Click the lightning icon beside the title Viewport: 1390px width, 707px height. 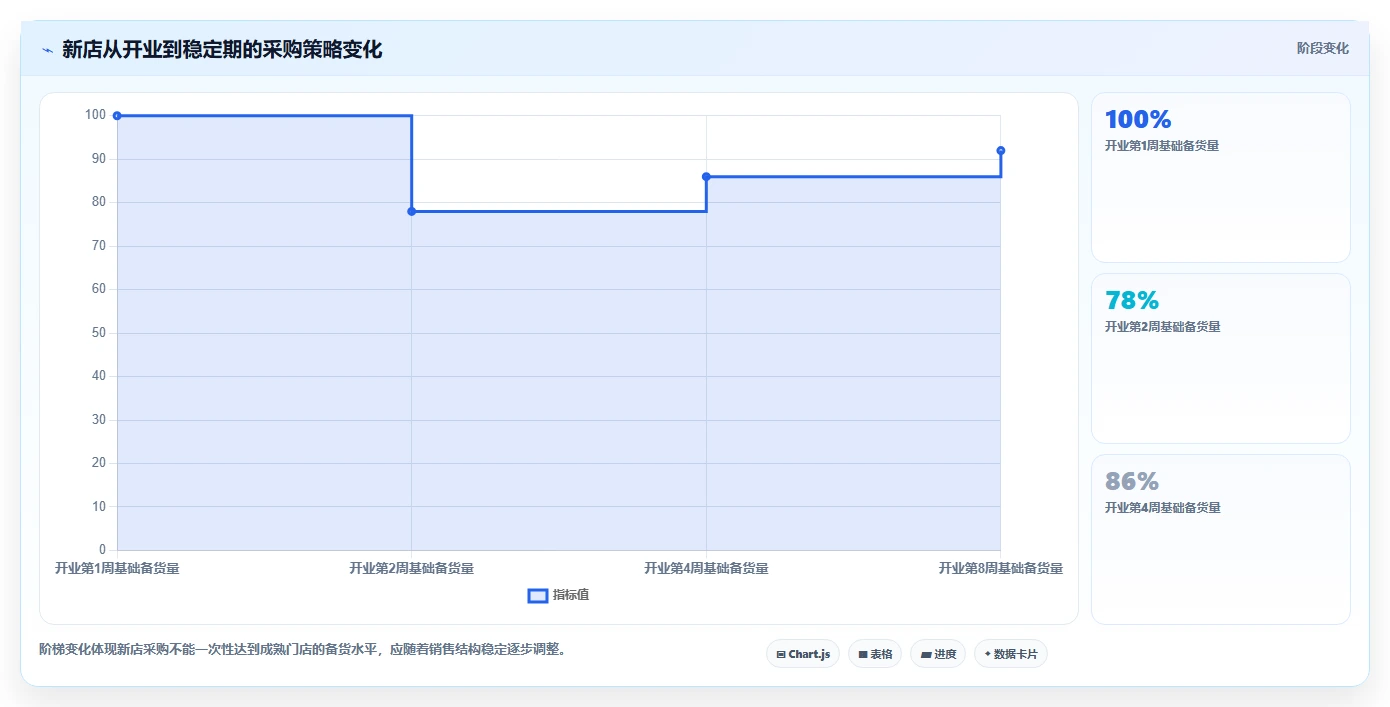tap(47, 50)
